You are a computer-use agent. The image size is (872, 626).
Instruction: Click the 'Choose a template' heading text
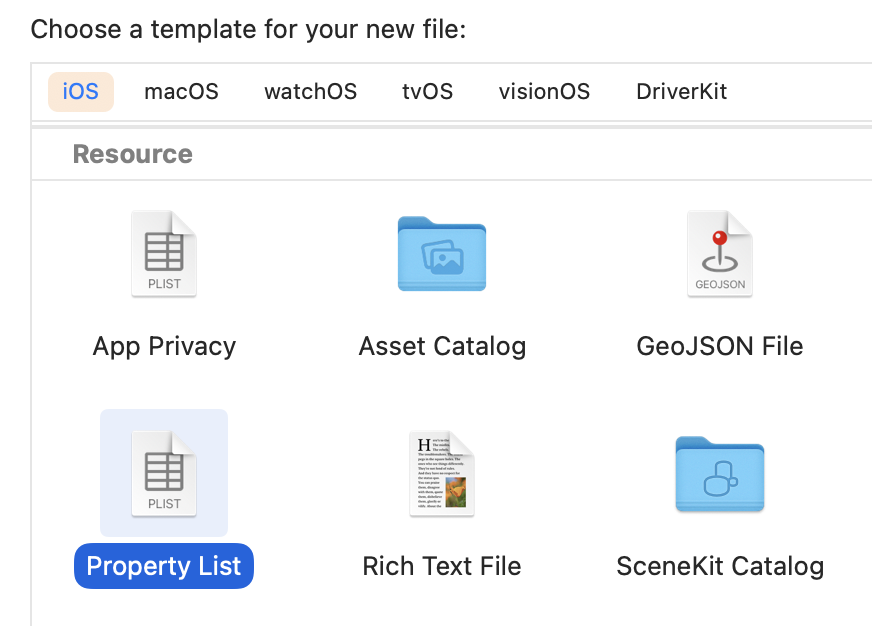click(249, 28)
